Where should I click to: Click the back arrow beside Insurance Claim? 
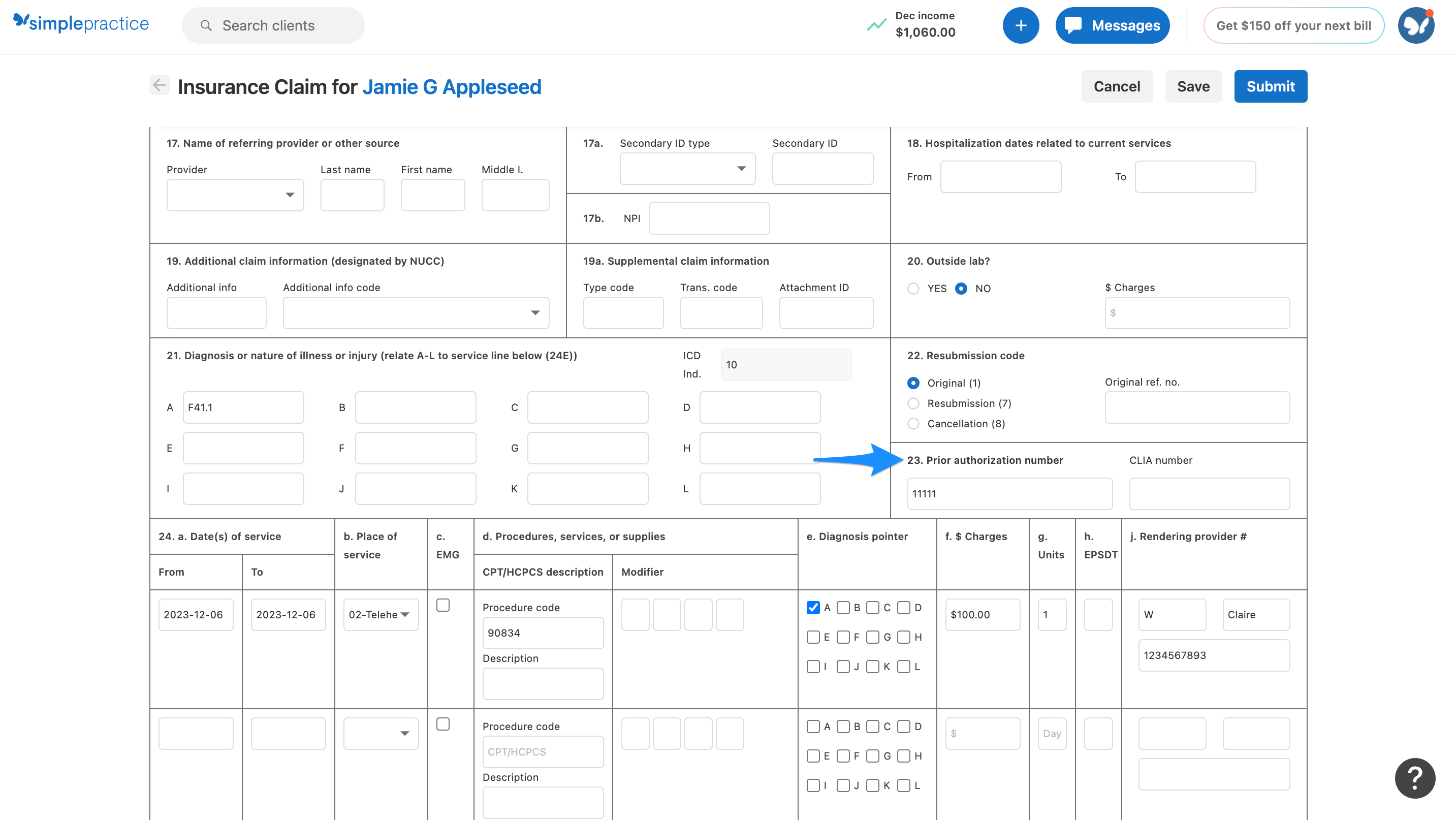pos(159,85)
